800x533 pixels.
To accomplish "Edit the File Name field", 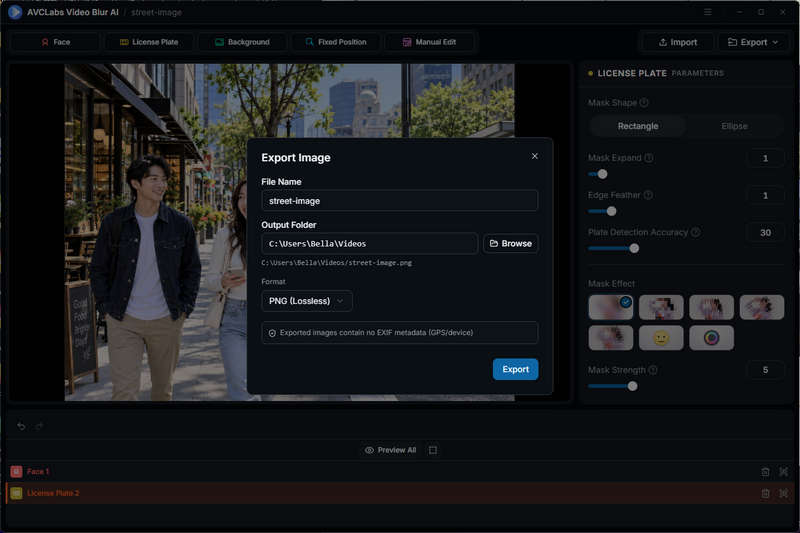I will [x=399, y=200].
